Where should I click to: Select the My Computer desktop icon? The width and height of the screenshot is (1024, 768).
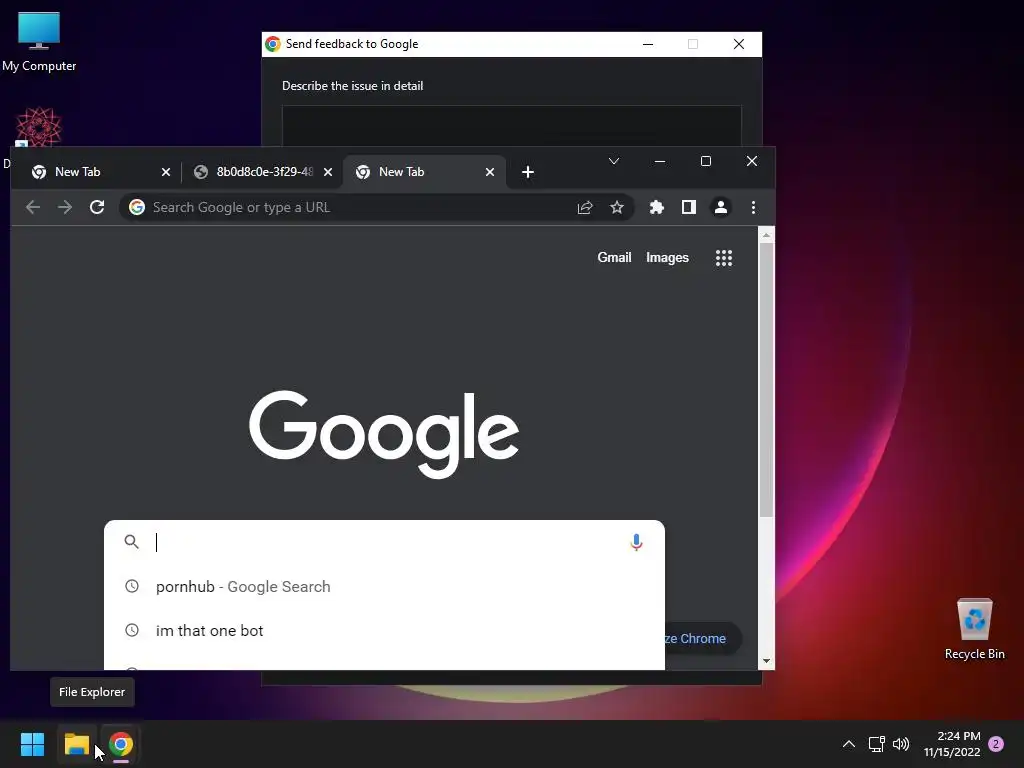(39, 42)
